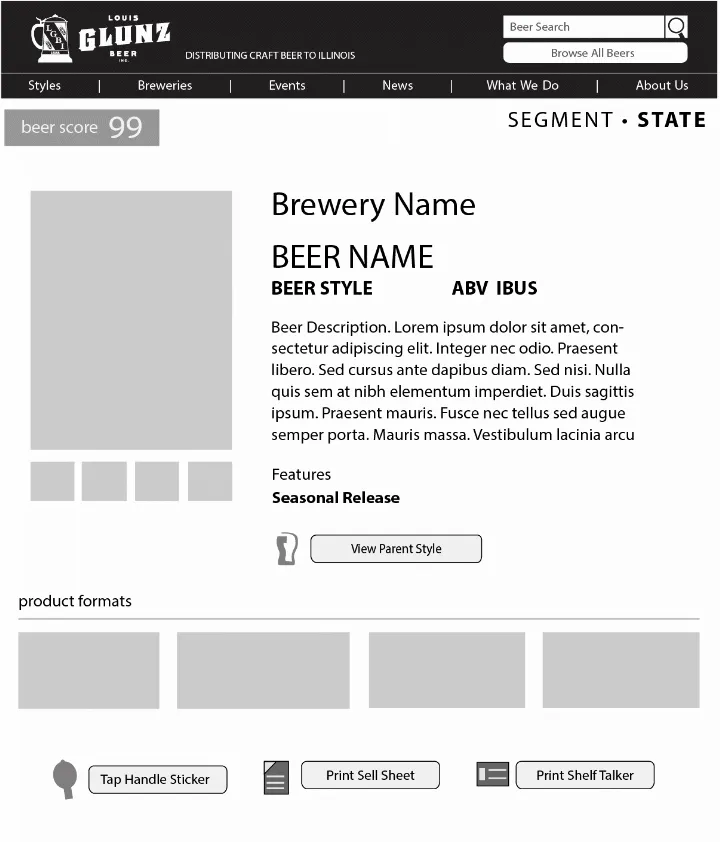Click the Tap Handle Sticker button

(157, 779)
